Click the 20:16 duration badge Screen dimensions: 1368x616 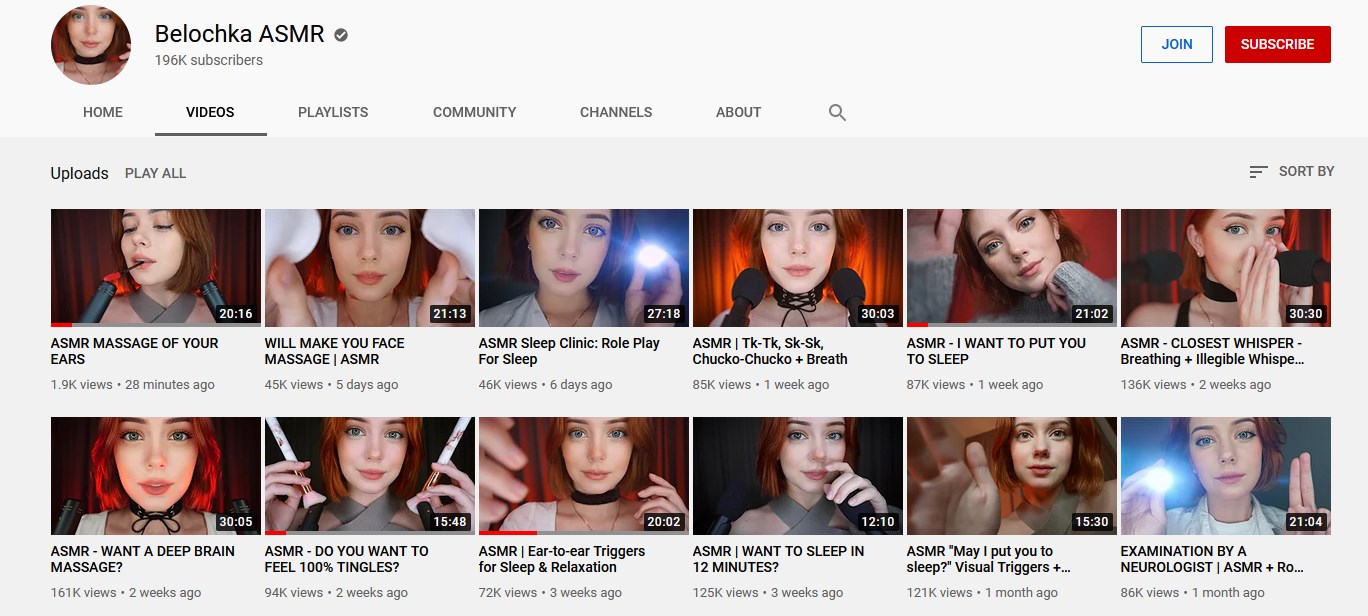click(236, 314)
